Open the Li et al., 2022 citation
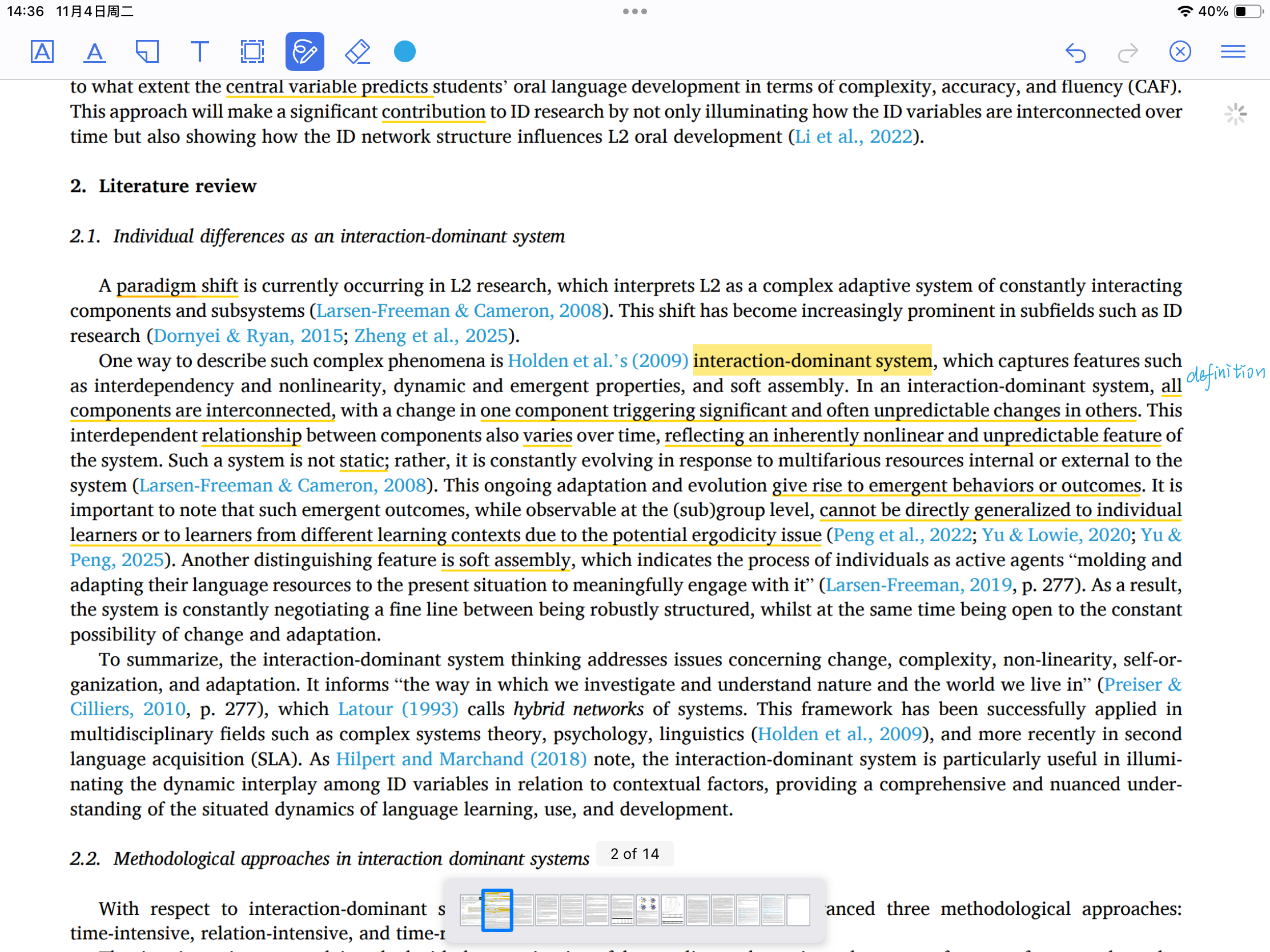 point(853,136)
